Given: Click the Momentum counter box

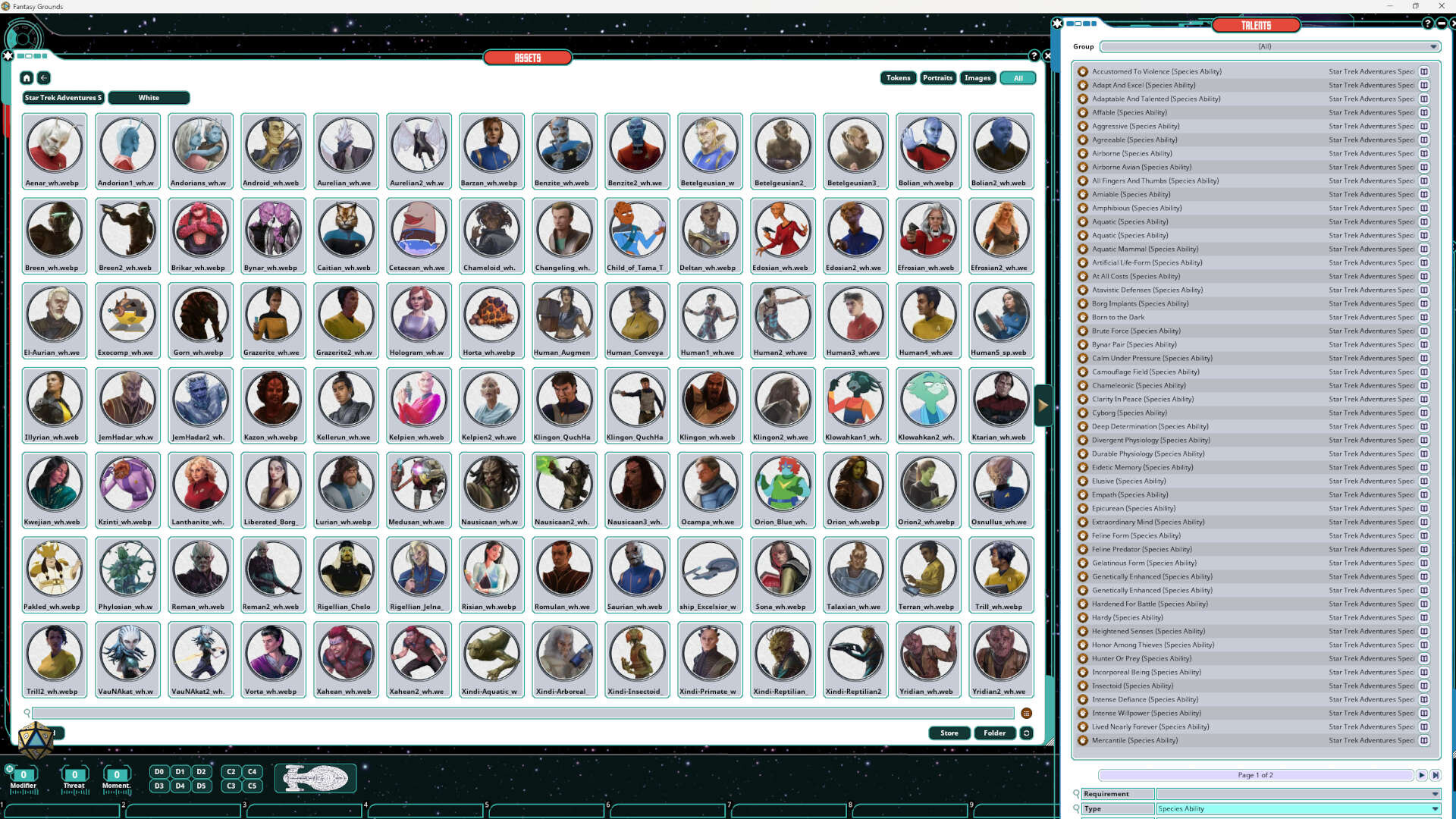Looking at the screenshot, I should pos(117,775).
